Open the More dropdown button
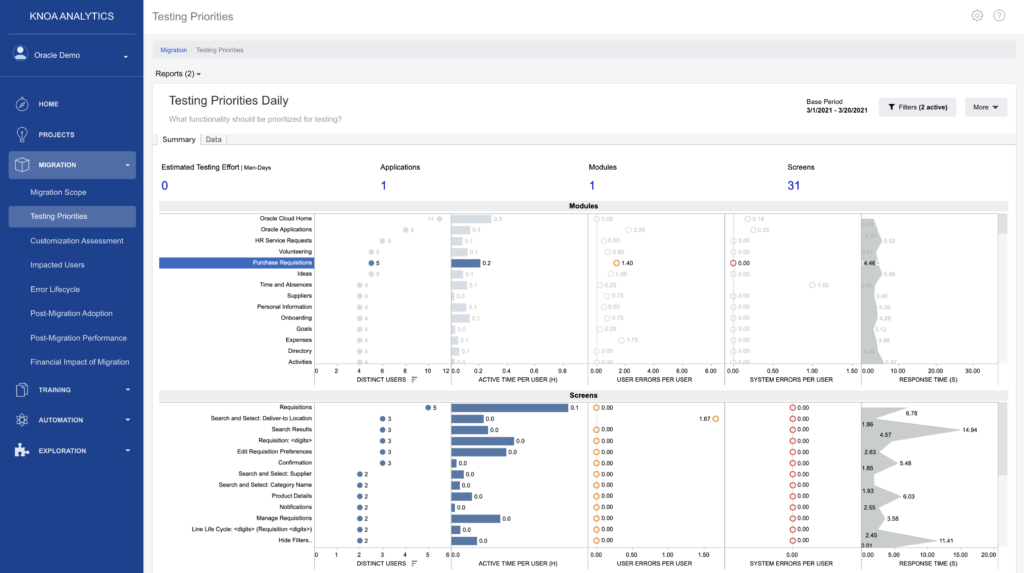The image size is (1024, 573). (985, 107)
